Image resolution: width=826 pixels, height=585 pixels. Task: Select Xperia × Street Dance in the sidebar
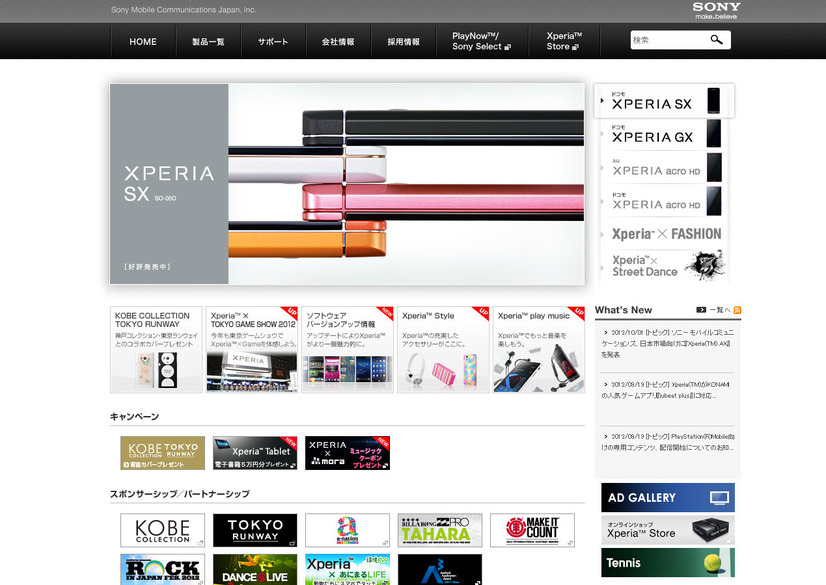(664, 266)
